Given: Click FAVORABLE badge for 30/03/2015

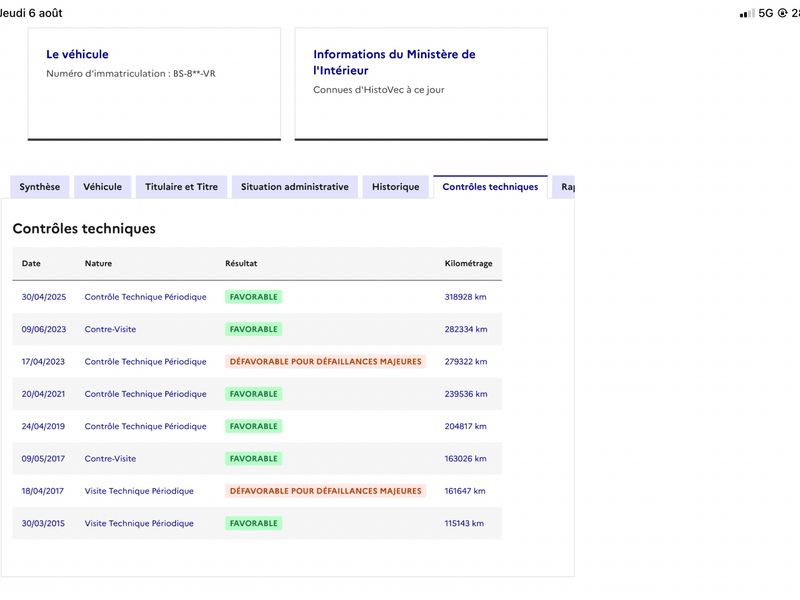Looking at the screenshot, I should [x=254, y=523].
